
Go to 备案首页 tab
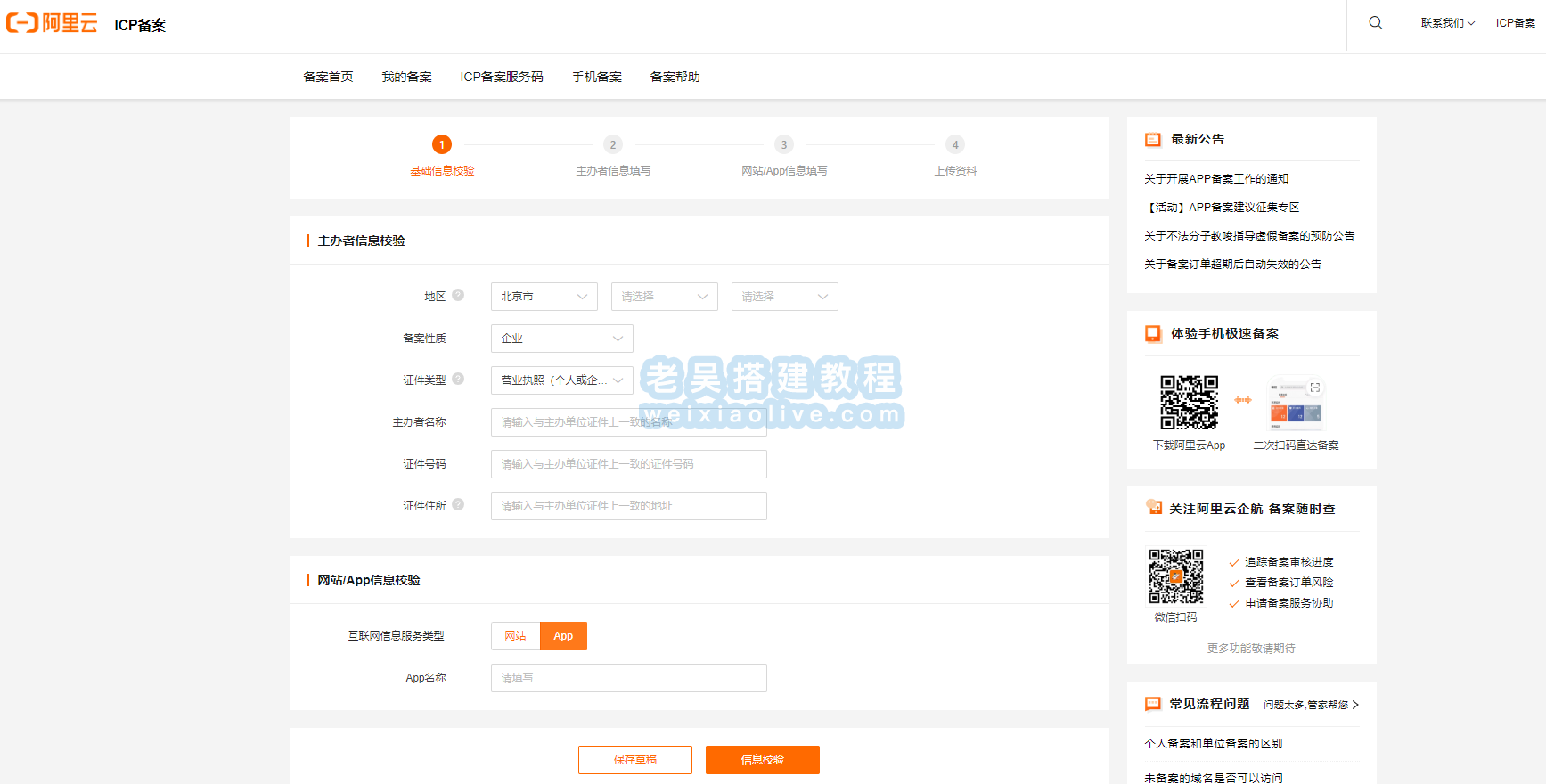pos(328,77)
